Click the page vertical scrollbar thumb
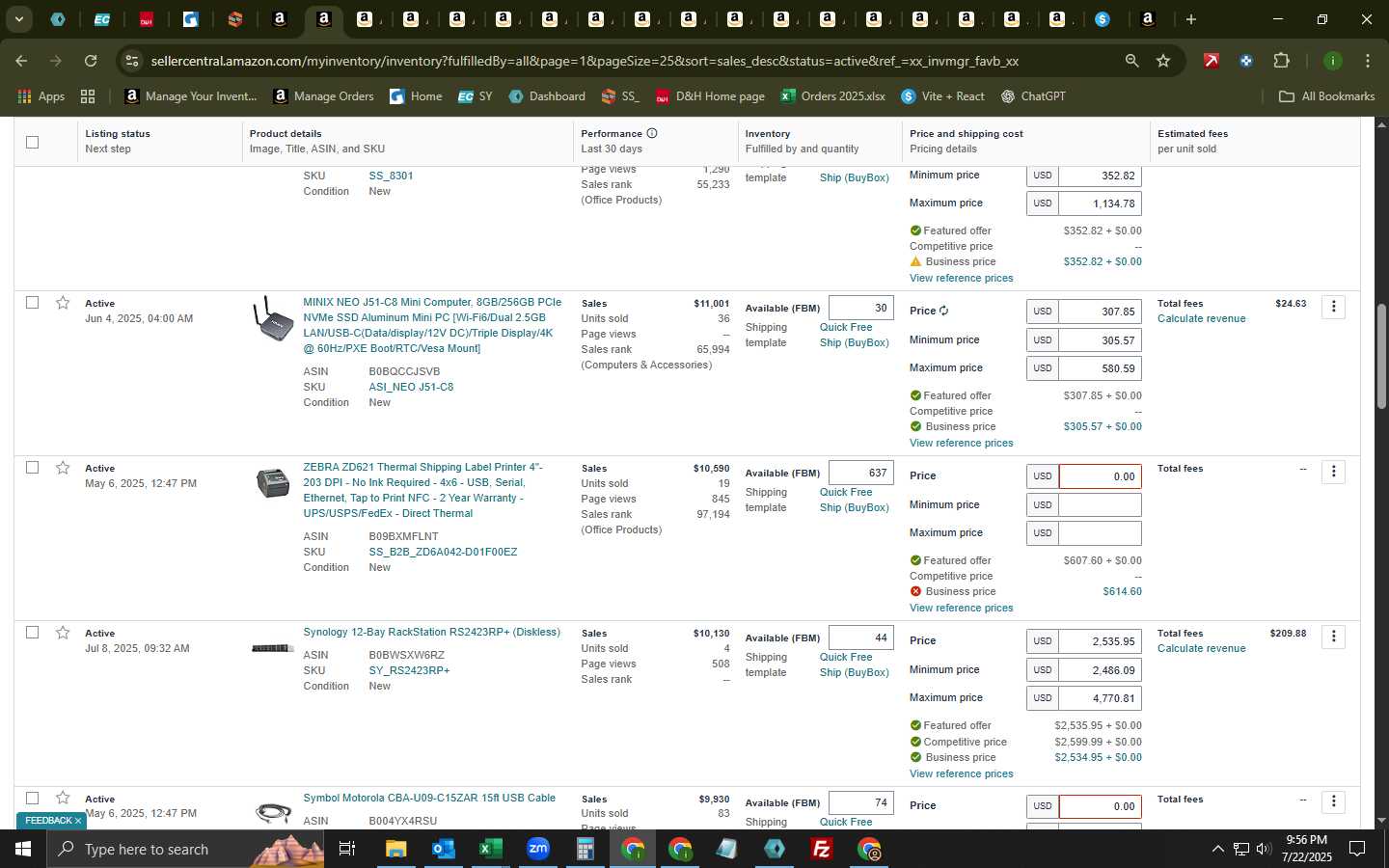Screen dimensions: 1389x868 click(1381, 357)
